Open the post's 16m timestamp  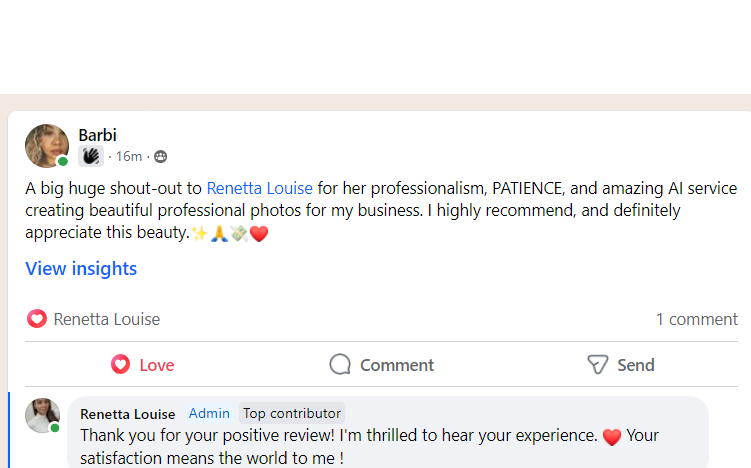[x=129, y=157]
